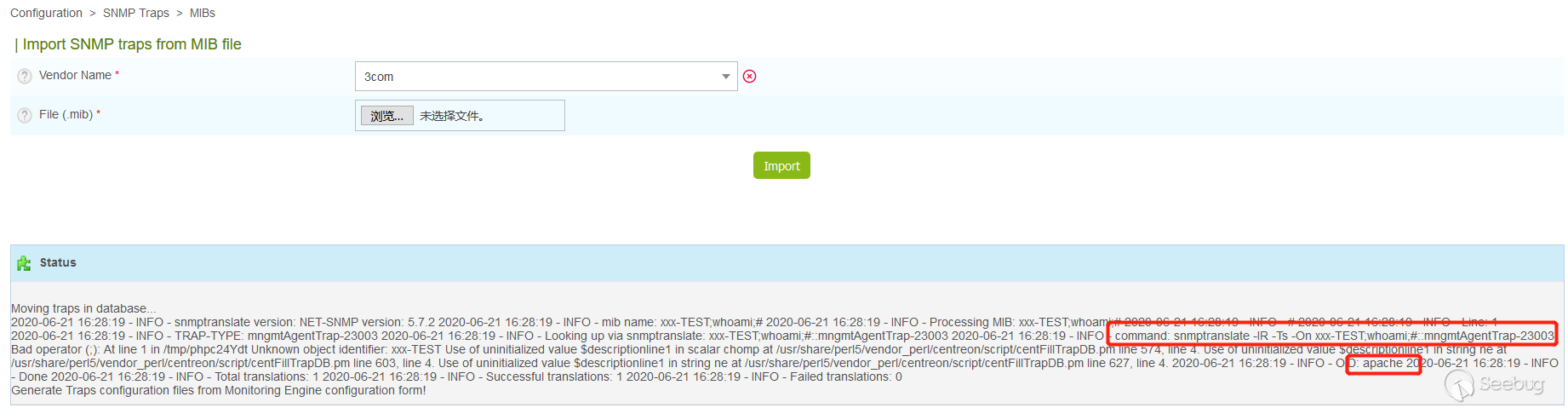Click the Import SNMP traps from MIB file heading
This screenshot has width=1568, height=408.
click(132, 44)
